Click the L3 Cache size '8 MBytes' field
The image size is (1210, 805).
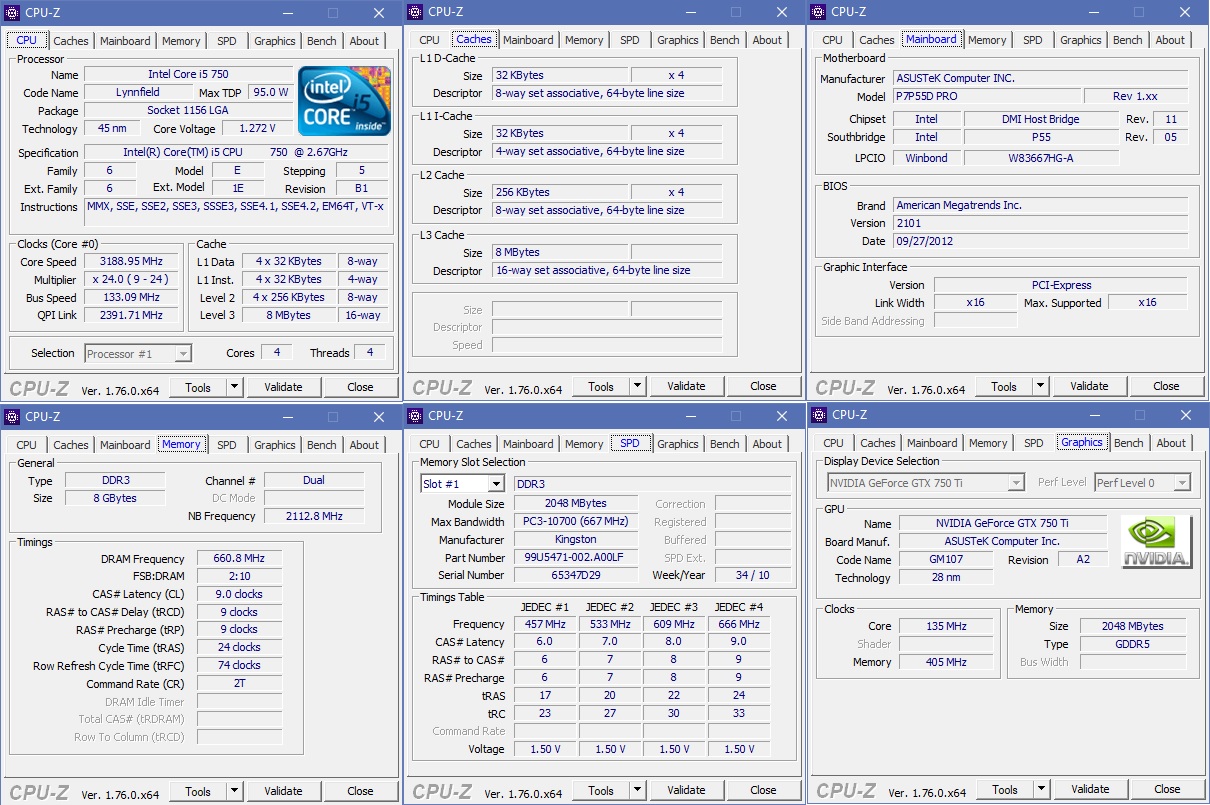click(560, 253)
